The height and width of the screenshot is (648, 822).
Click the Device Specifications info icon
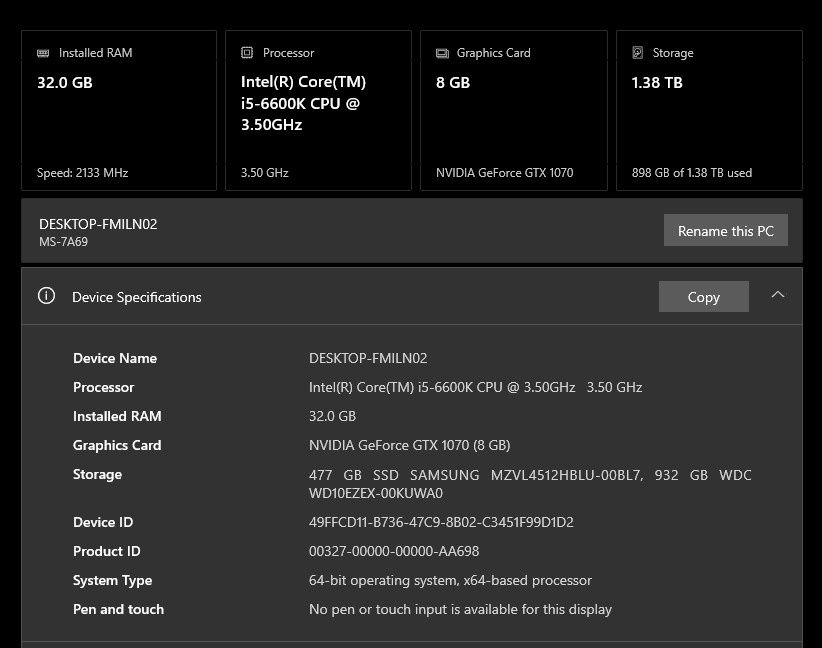click(x=46, y=296)
